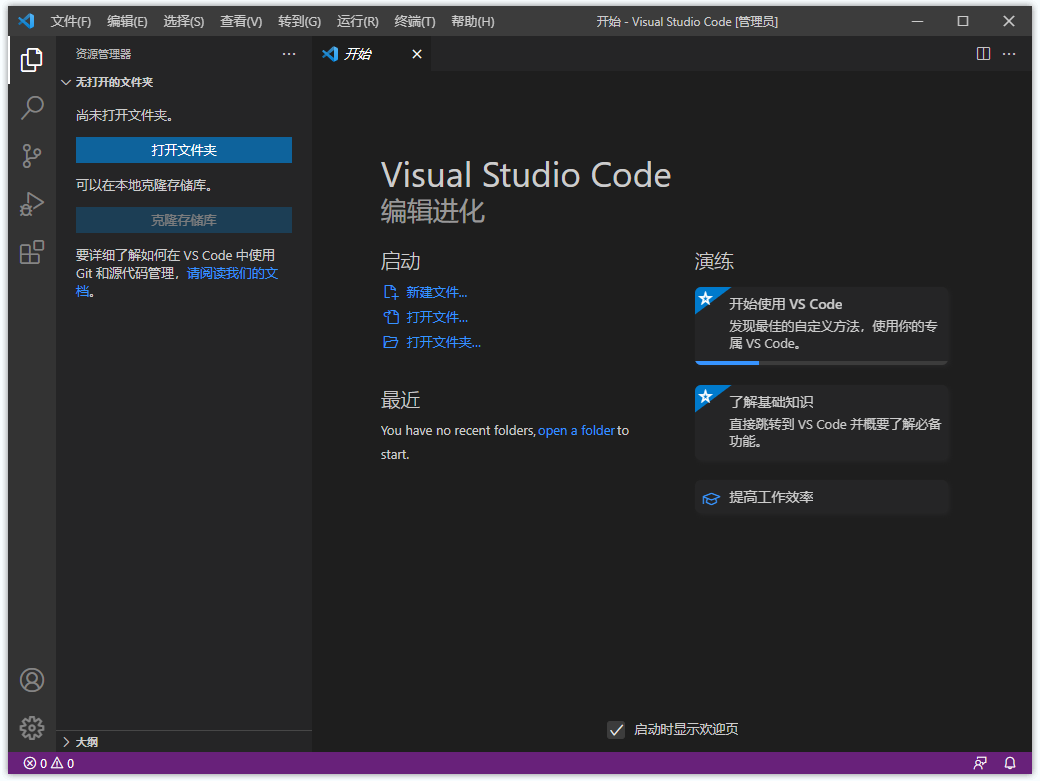1040x781 pixels.
Task: Click the 打开文件... link
Action: [x=436, y=318]
